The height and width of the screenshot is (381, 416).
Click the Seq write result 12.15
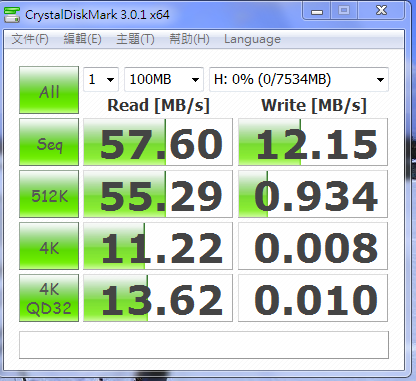[x=313, y=142]
